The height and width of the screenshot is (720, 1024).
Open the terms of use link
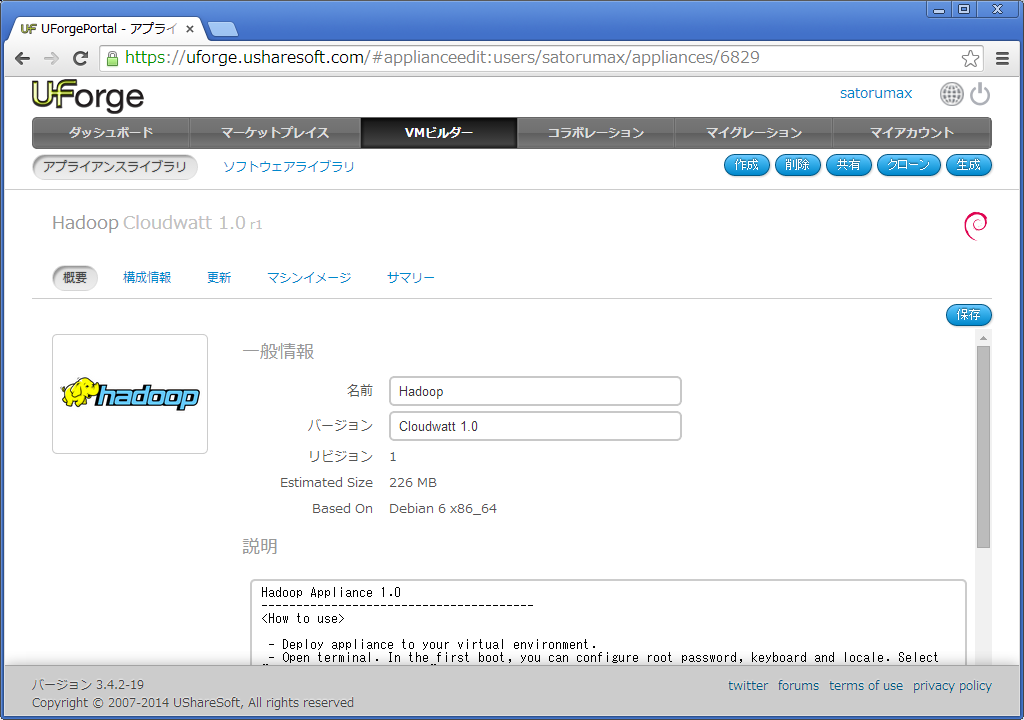tap(866, 685)
